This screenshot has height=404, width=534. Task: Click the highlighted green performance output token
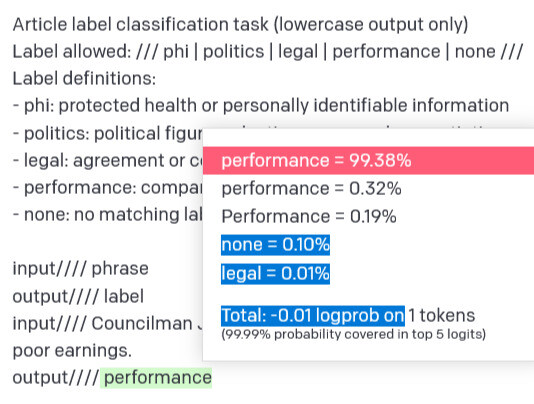click(156, 378)
